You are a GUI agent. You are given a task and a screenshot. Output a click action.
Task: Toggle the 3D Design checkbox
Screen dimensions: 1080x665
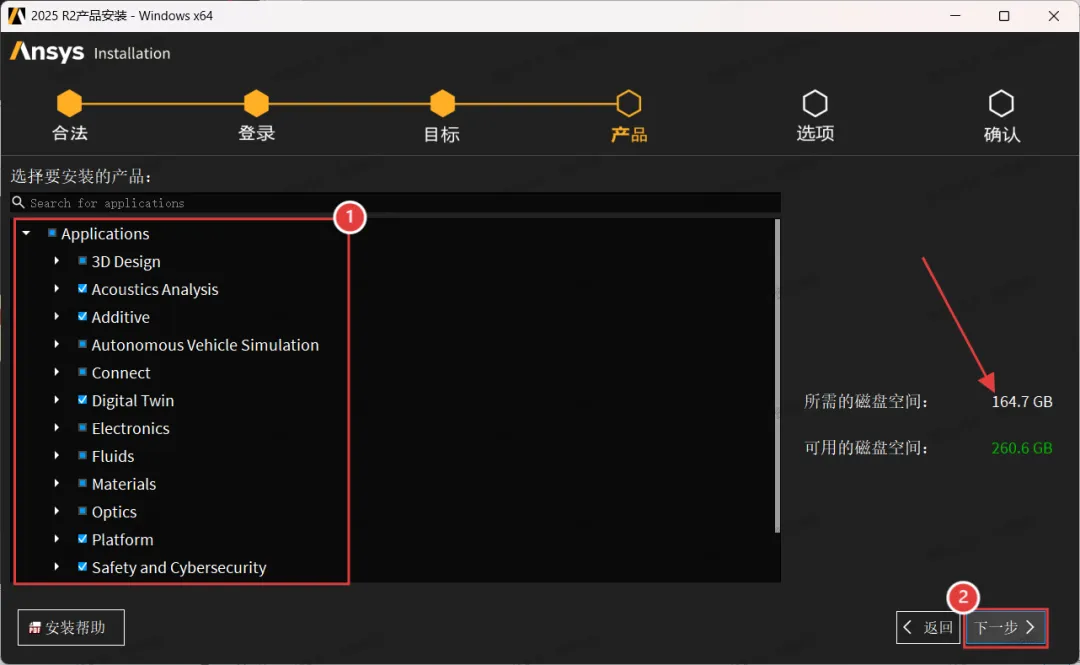click(x=82, y=260)
